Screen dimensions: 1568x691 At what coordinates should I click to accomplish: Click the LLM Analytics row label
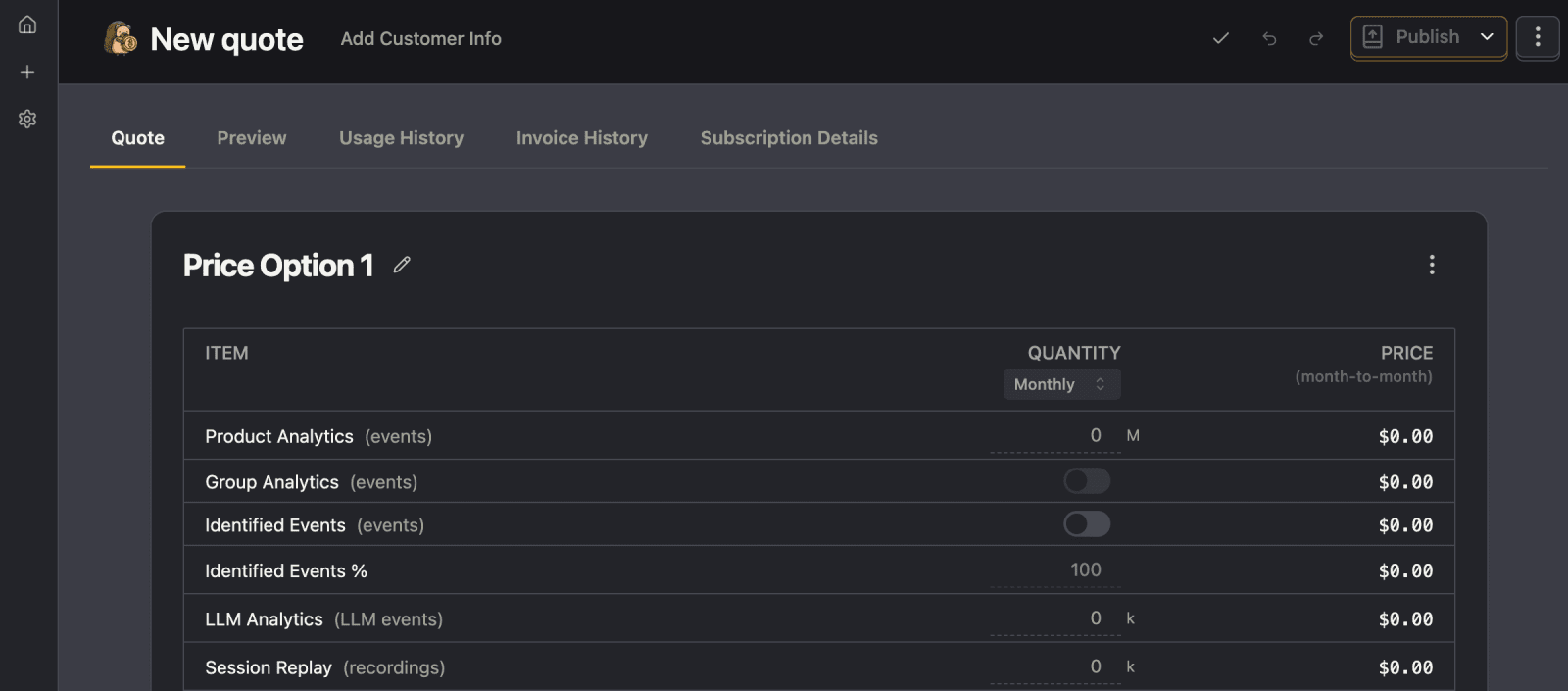click(264, 619)
